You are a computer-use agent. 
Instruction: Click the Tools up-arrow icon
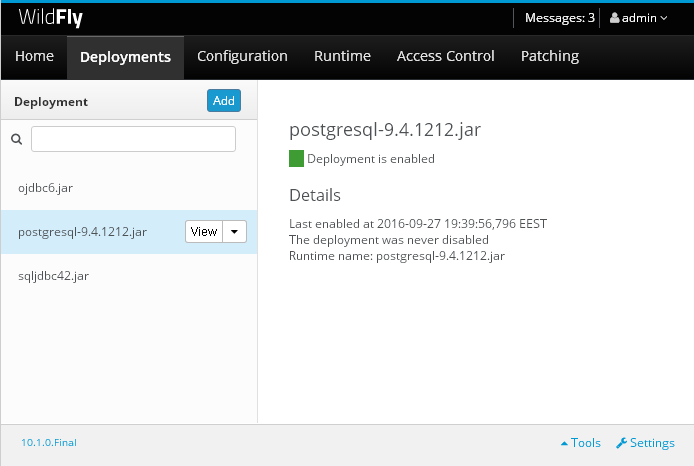pos(564,443)
